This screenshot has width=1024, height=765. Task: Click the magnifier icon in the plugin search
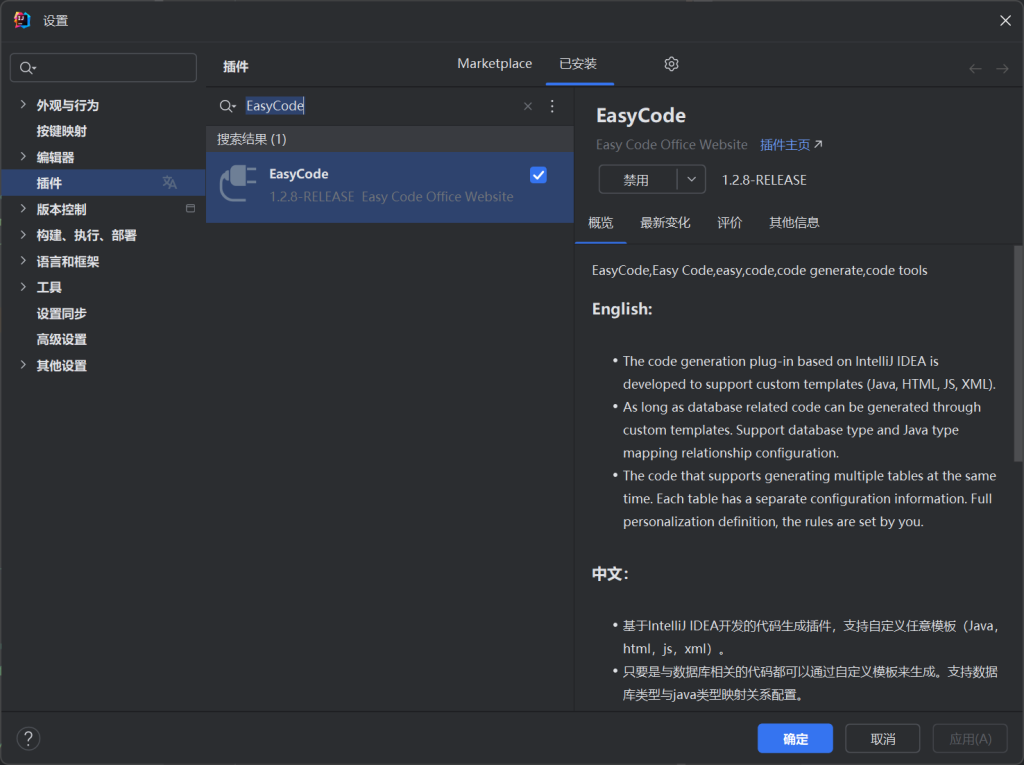tap(227, 106)
